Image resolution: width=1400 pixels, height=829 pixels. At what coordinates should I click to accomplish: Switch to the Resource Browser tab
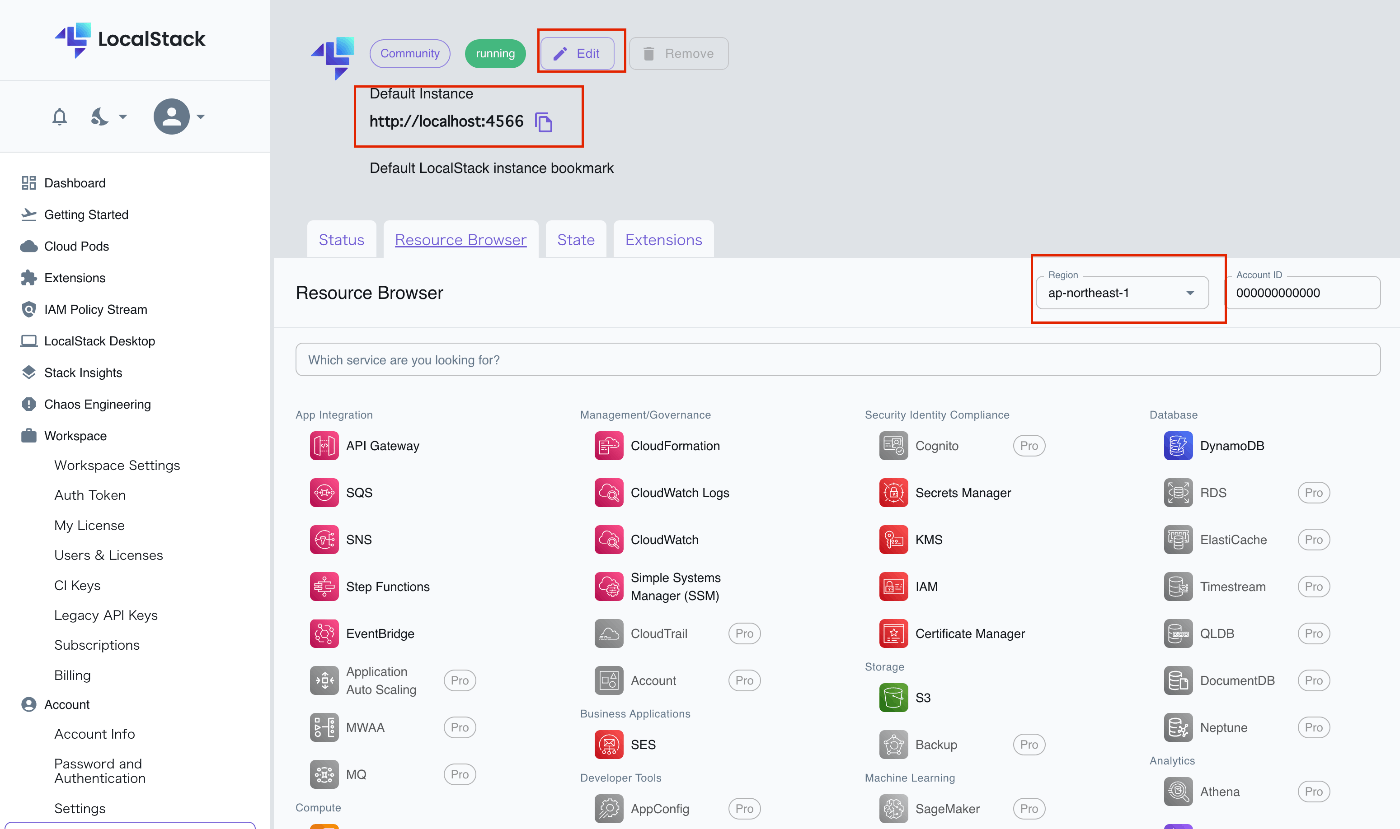[461, 240]
